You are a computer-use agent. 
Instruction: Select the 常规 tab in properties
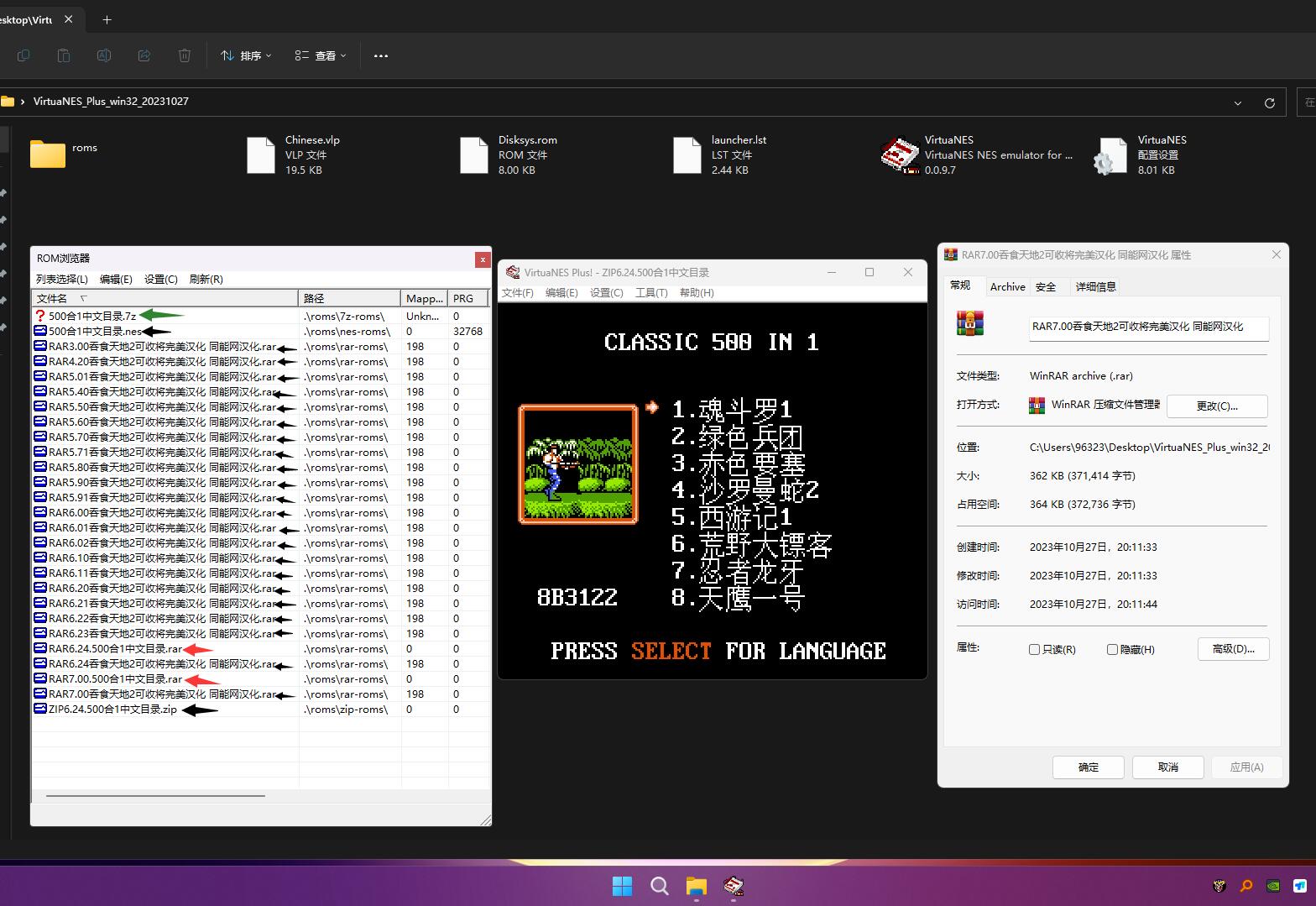click(961, 285)
